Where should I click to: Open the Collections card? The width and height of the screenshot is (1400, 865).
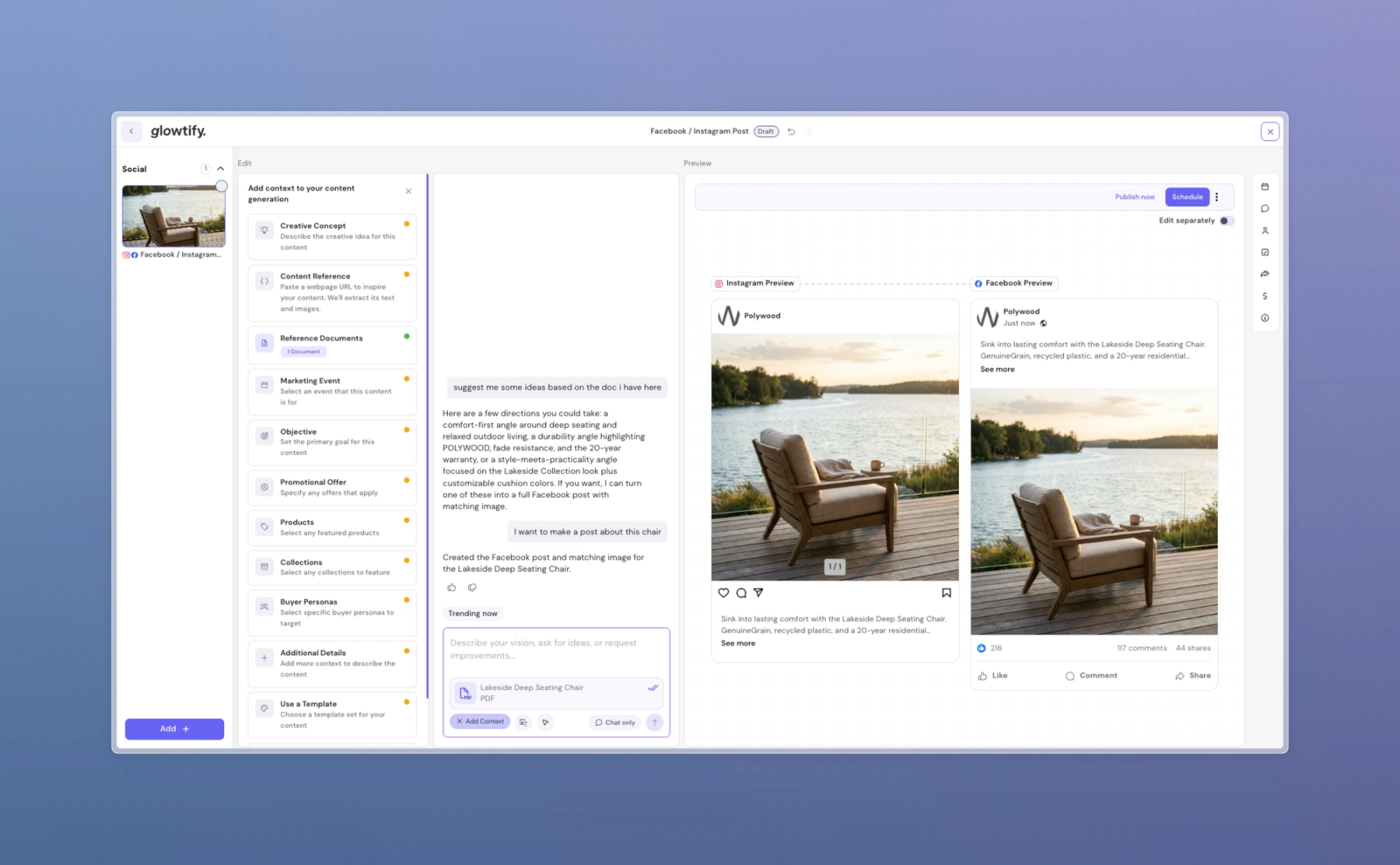332,568
